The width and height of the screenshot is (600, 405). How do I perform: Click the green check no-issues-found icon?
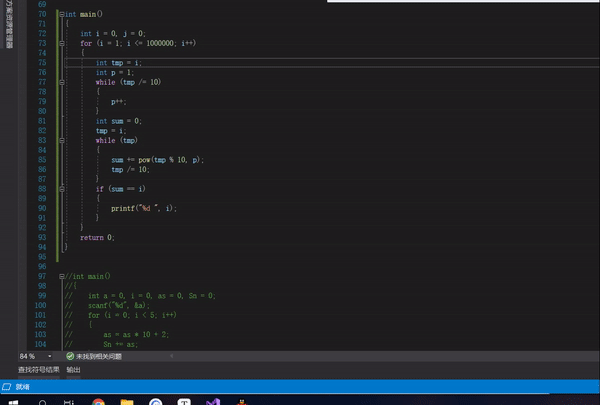click(70, 356)
